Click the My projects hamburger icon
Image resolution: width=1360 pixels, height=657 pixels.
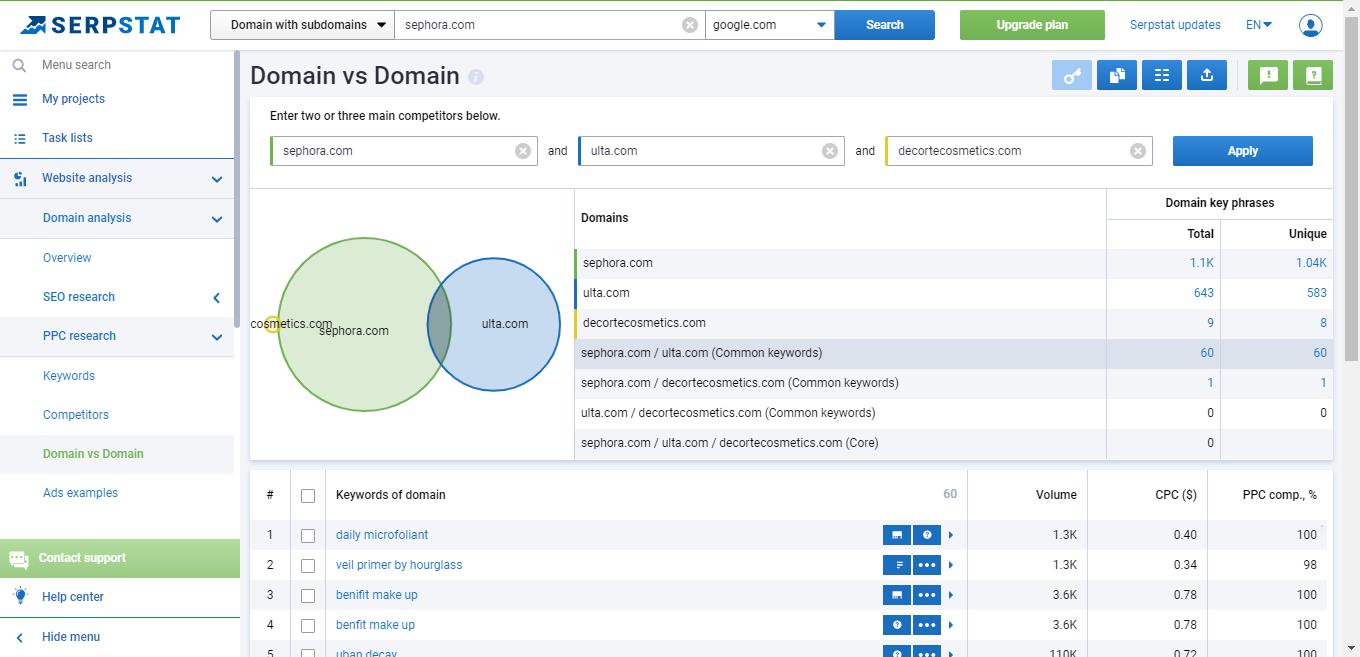20,99
